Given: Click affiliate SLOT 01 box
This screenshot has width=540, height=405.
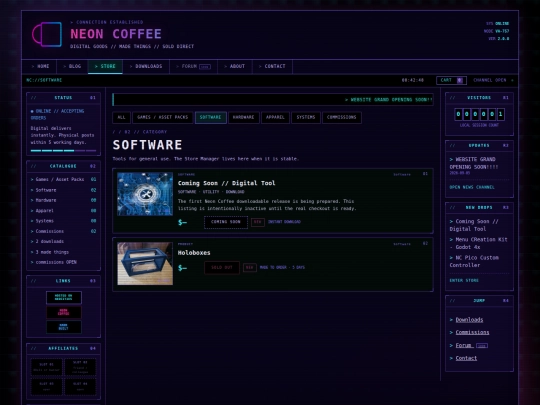Looking at the screenshot, I should [x=46, y=367].
